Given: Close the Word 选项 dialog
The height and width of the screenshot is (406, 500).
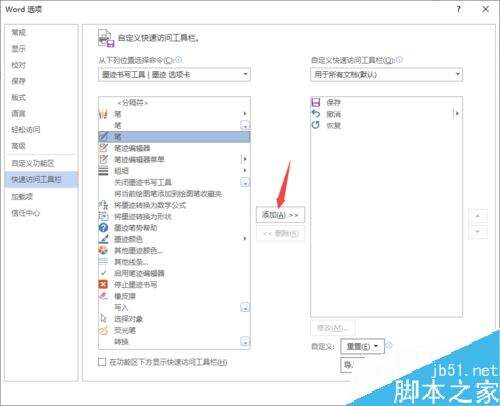Looking at the screenshot, I should click(x=486, y=9).
